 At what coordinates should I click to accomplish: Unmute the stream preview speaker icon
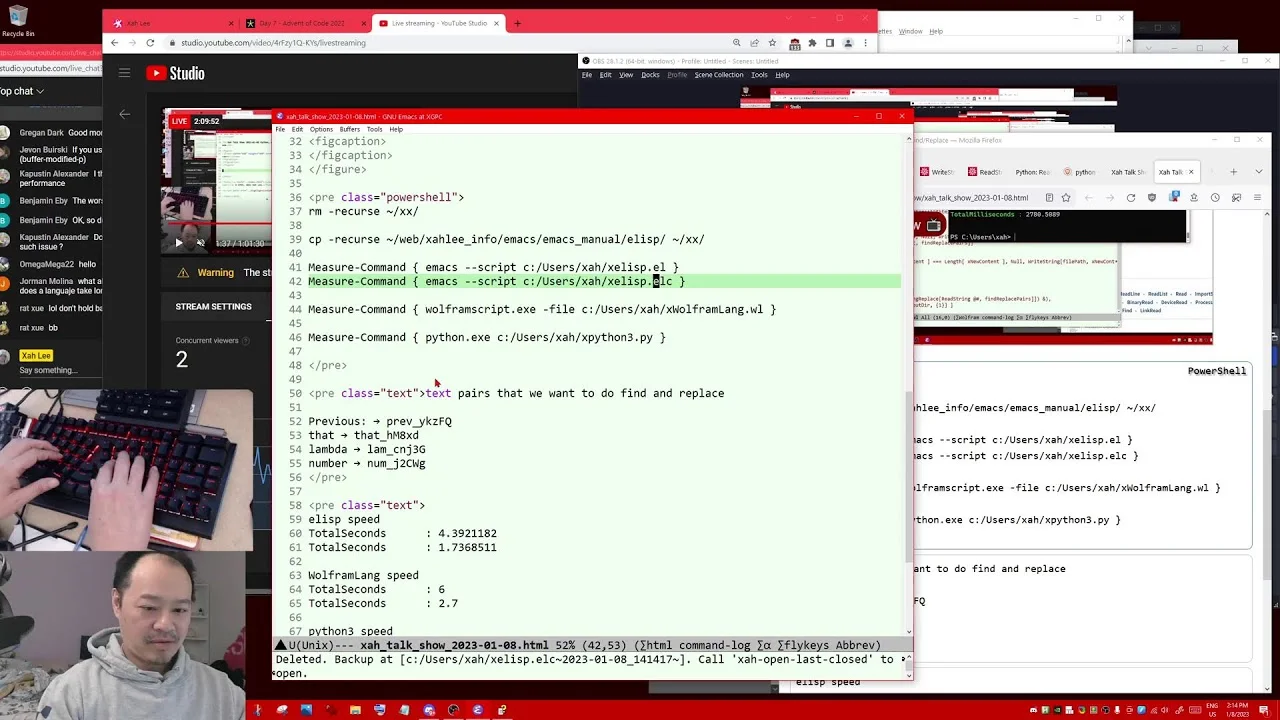pos(200,243)
